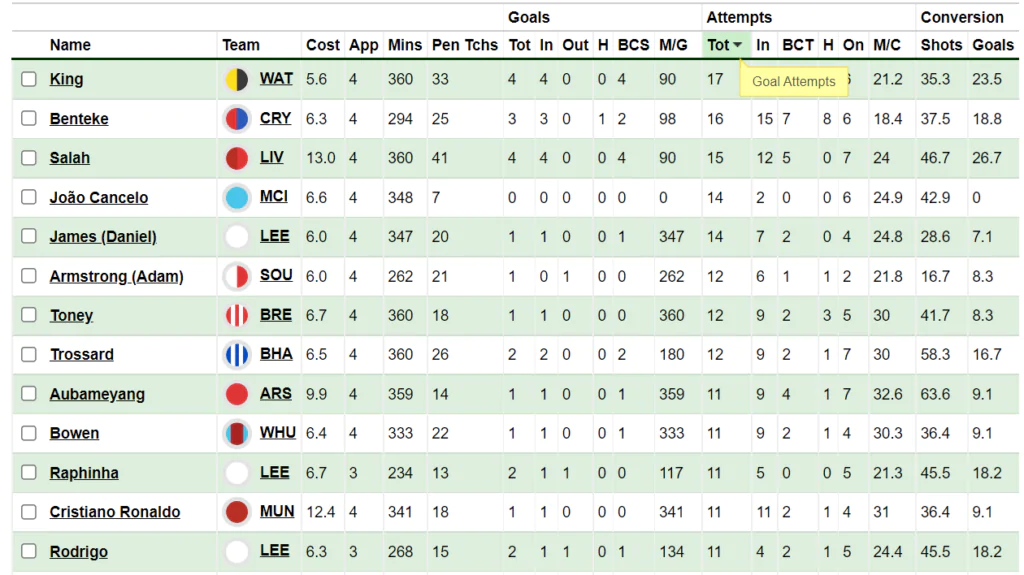Click the West Ham claret-blue badge
This screenshot has height=575, width=1024.
(236, 433)
